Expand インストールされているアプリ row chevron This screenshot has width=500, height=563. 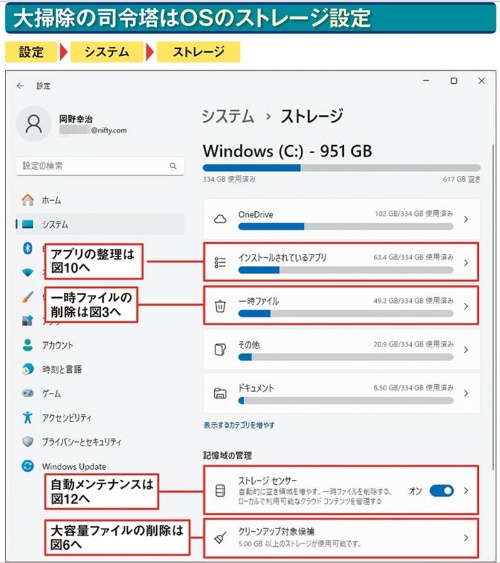[466, 262]
